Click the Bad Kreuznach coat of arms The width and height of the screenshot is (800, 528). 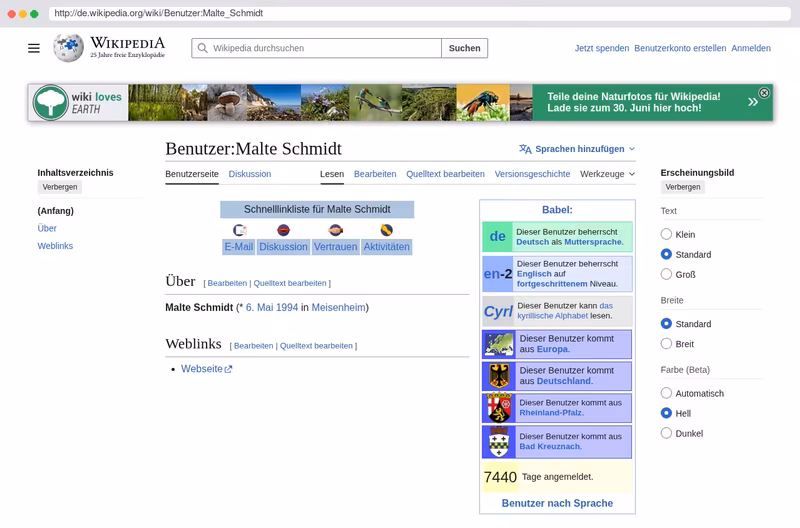499,442
